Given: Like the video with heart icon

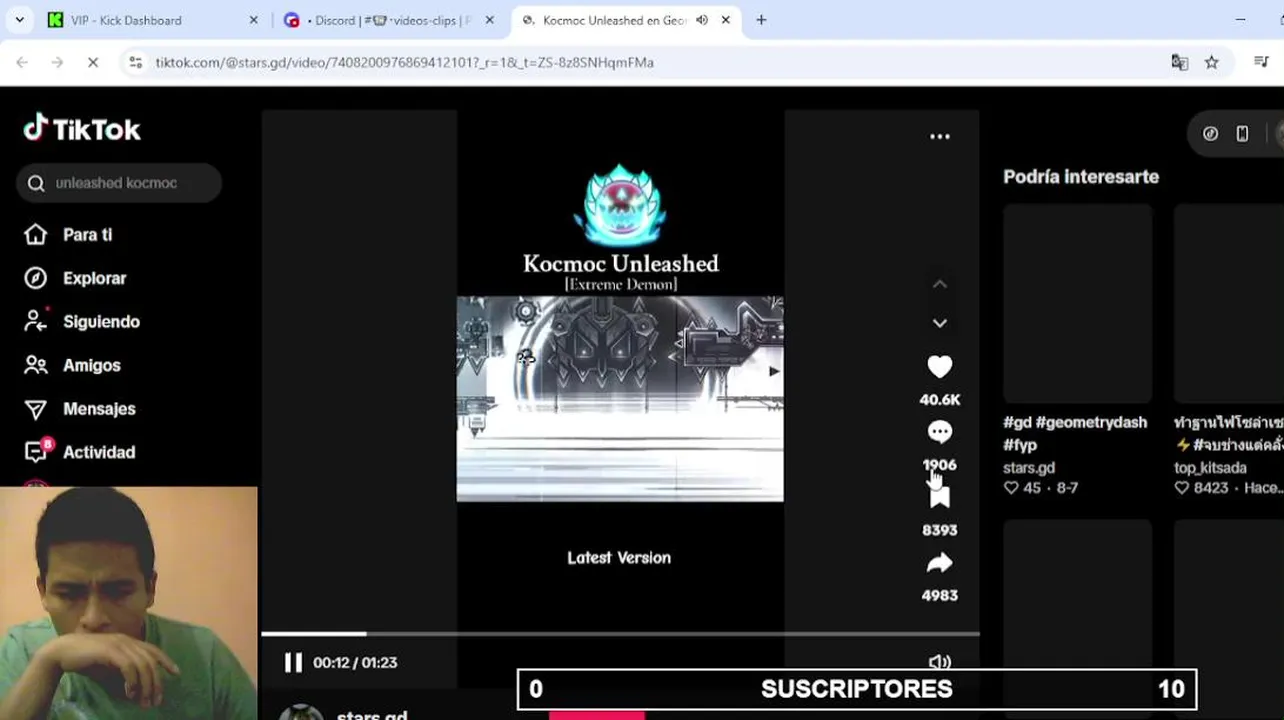Looking at the screenshot, I should [940, 367].
